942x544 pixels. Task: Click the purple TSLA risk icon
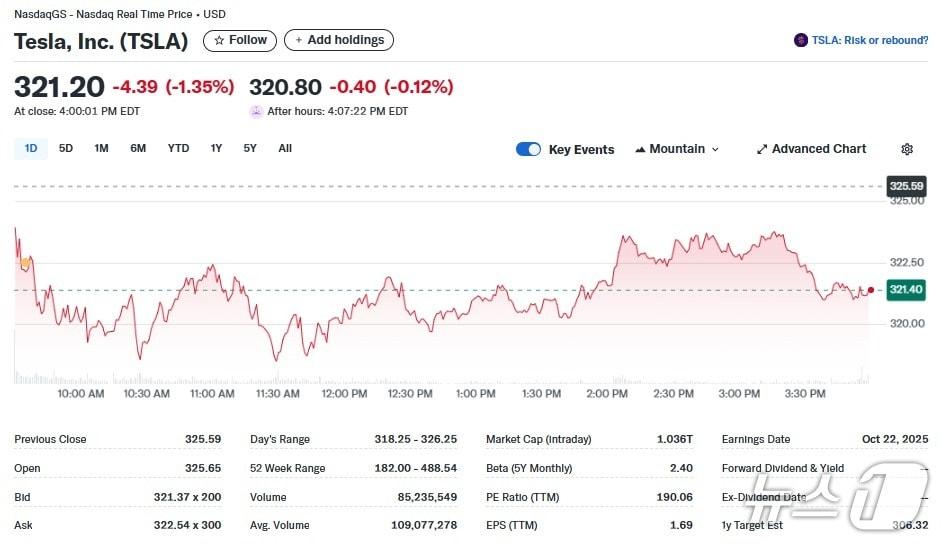(x=800, y=40)
